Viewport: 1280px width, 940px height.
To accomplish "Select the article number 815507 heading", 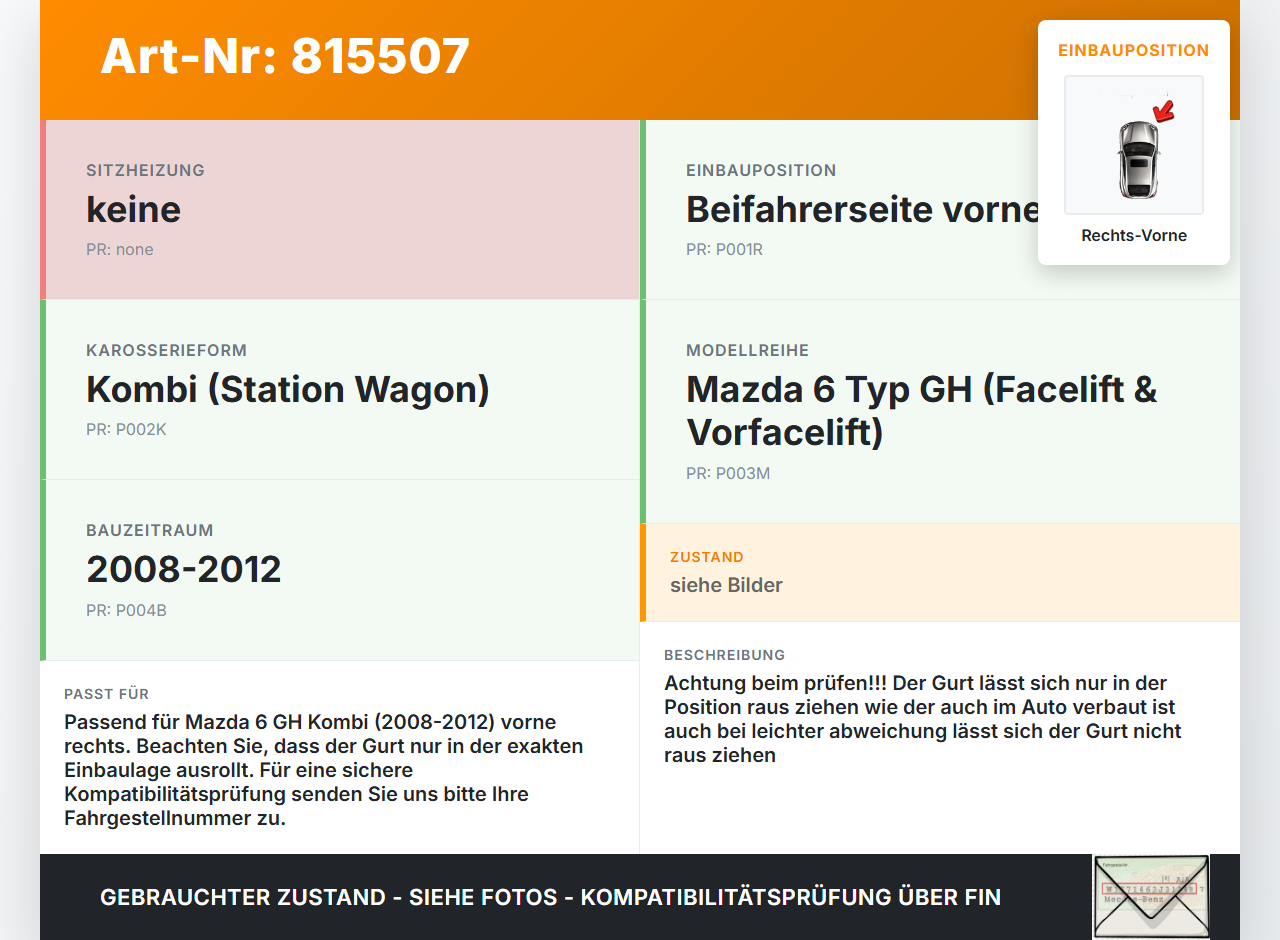I will [285, 56].
